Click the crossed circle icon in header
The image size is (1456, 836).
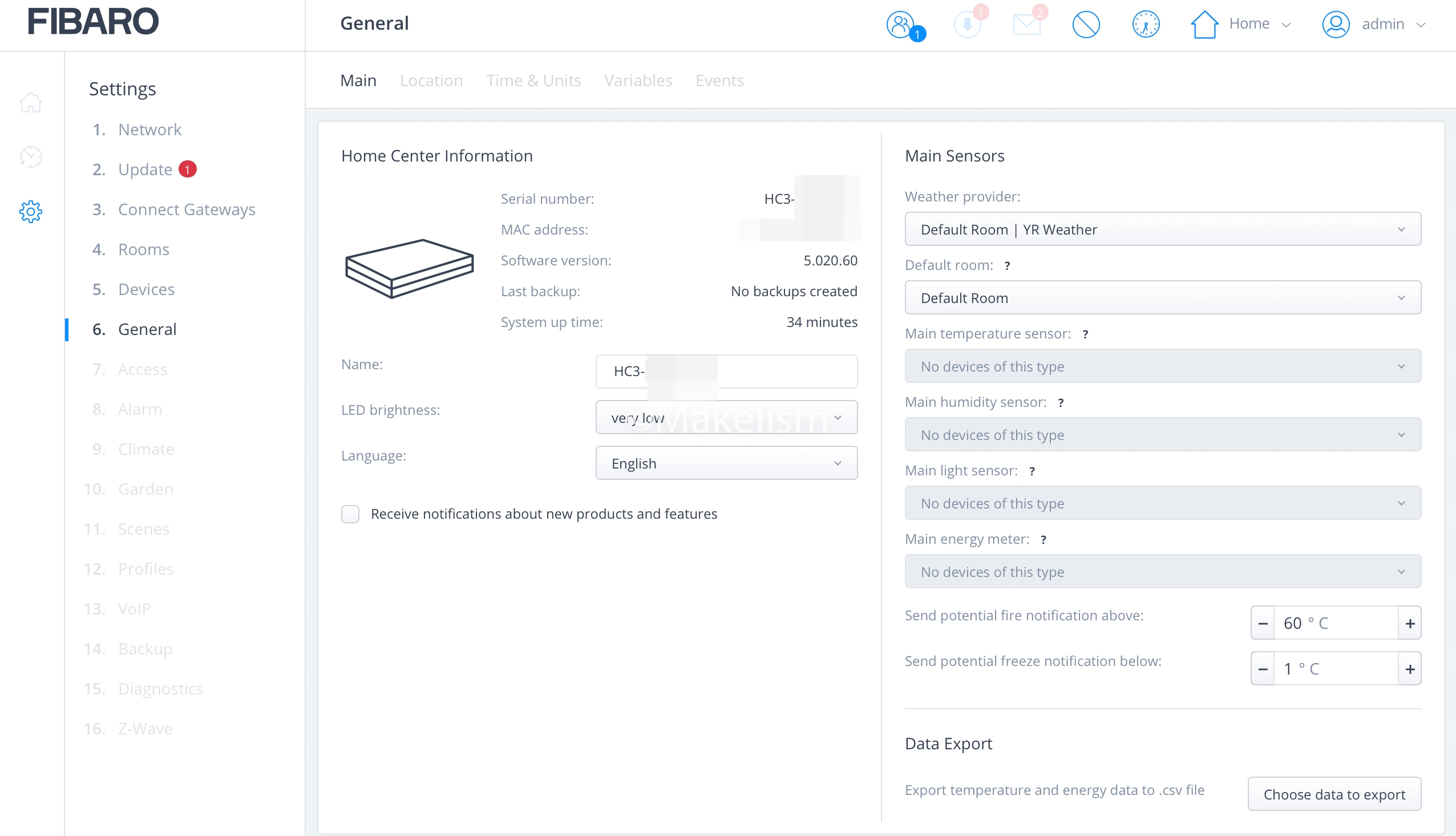(1086, 25)
